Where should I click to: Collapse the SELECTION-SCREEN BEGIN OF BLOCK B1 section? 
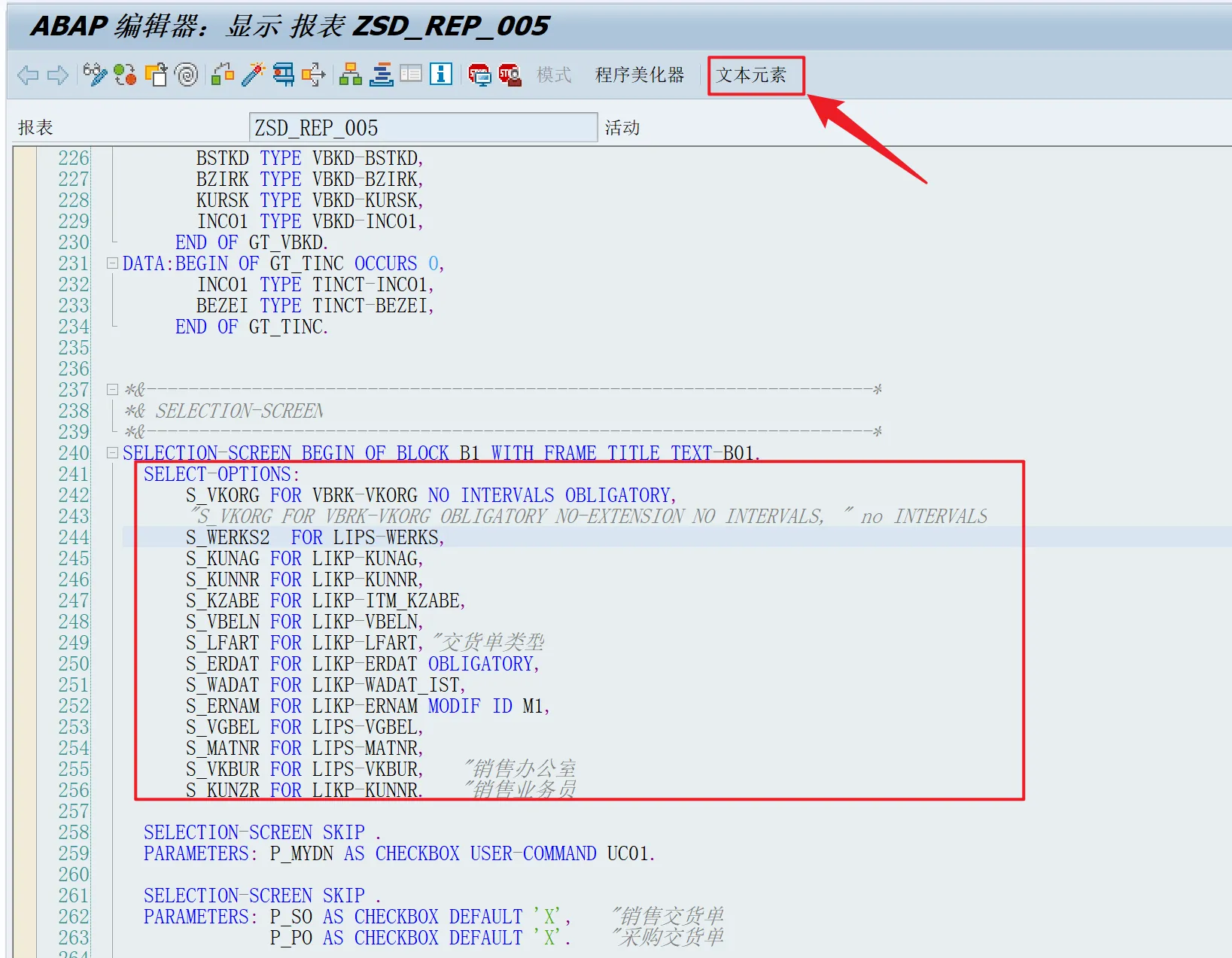pyautogui.click(x=112, y=453)
